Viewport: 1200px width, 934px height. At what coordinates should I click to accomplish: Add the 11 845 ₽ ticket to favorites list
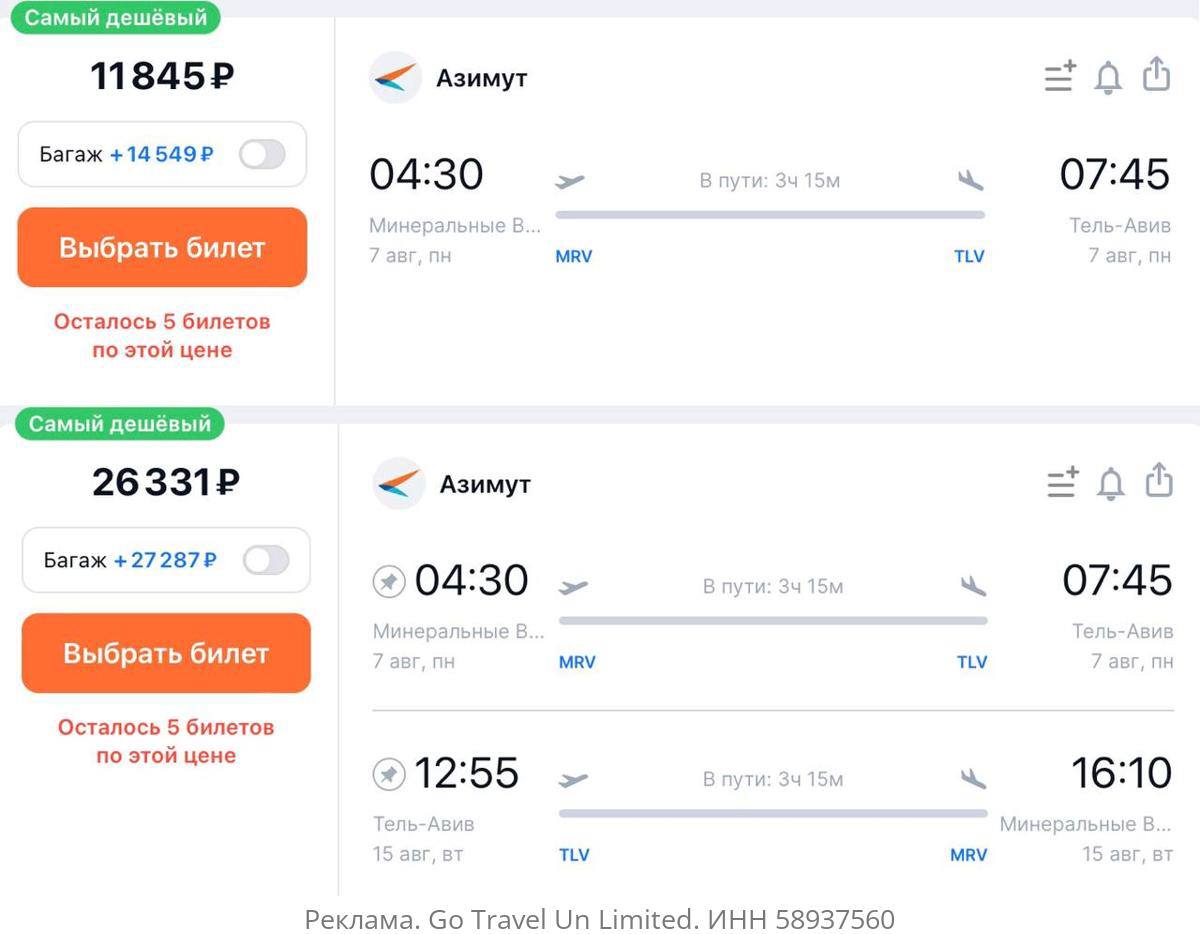point(1060,77)
